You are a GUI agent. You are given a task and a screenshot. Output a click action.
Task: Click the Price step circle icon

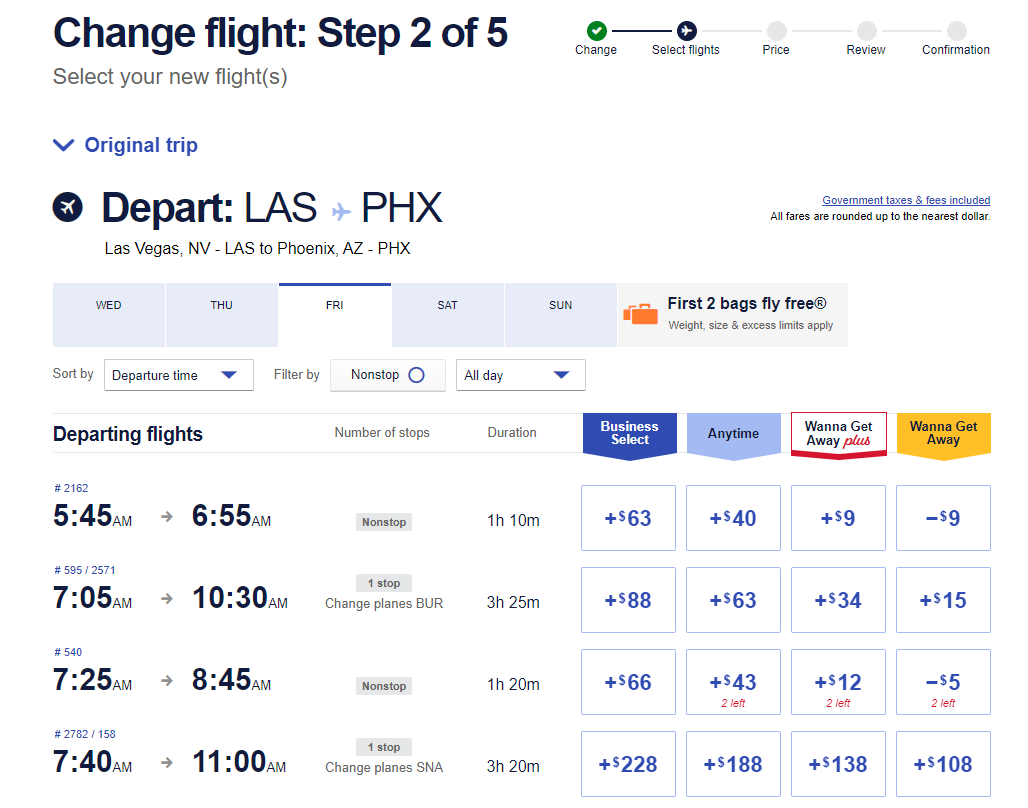tap(776, 30)
